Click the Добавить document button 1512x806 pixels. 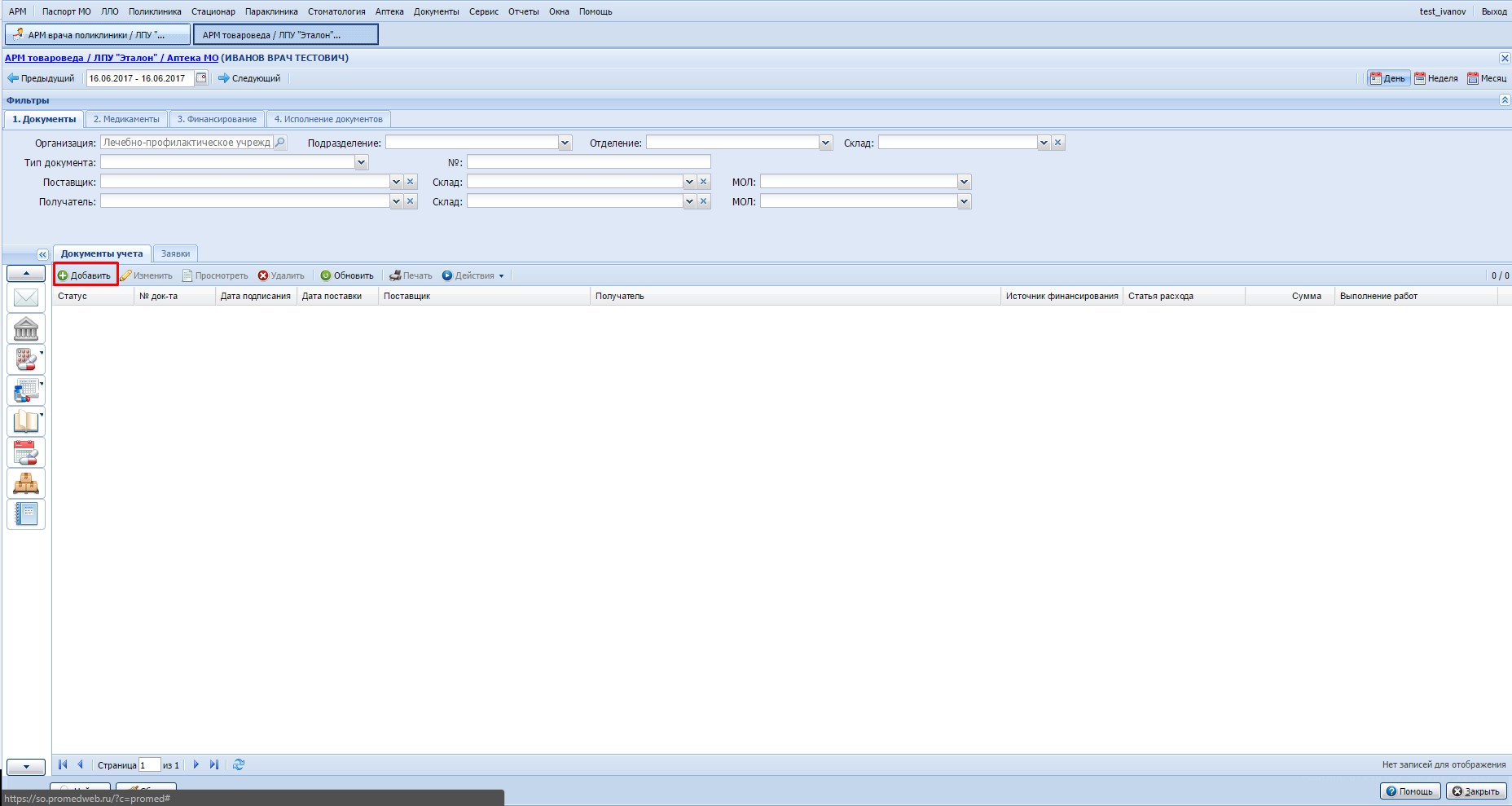[85, 275]
